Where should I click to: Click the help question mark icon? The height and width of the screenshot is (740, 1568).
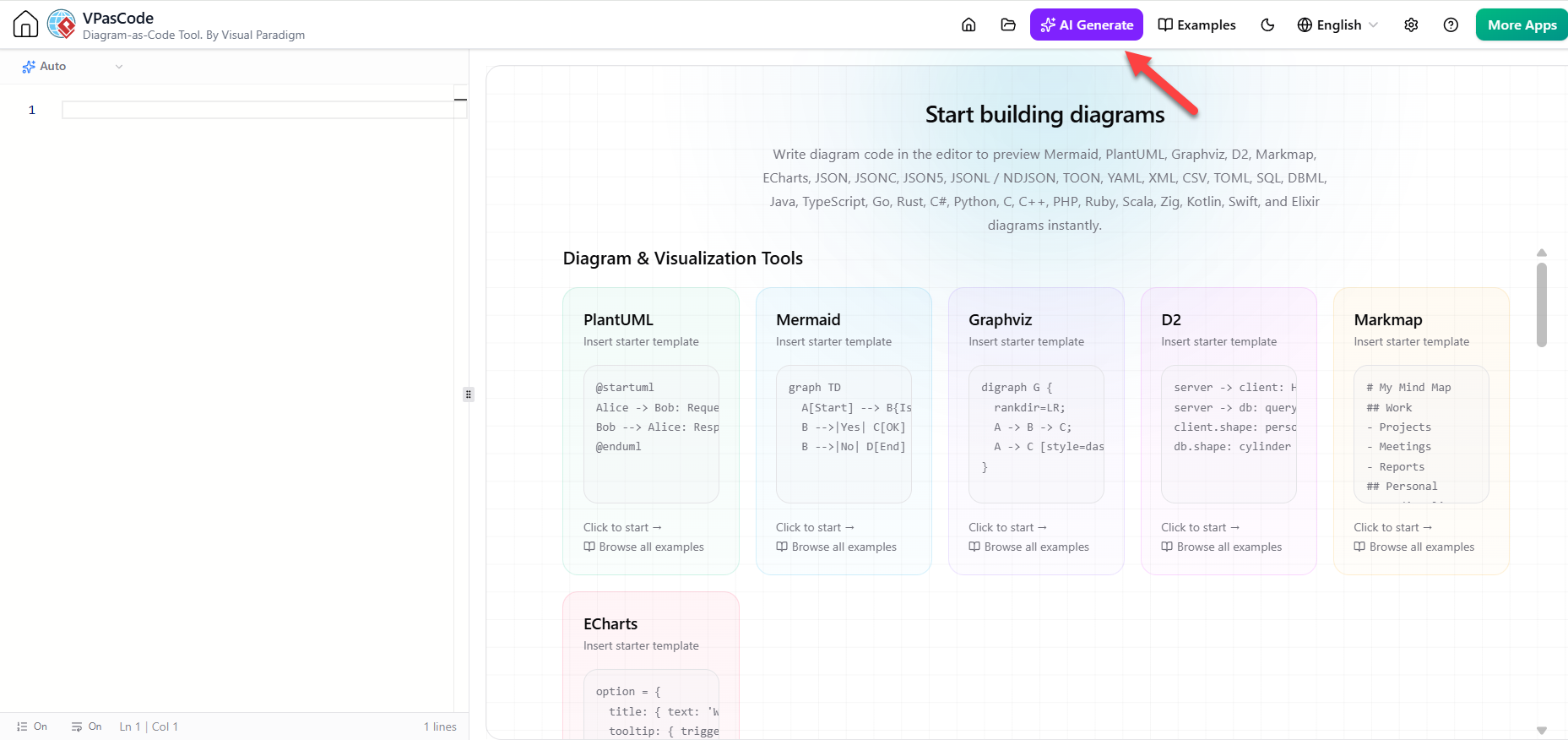(1451, 24)
